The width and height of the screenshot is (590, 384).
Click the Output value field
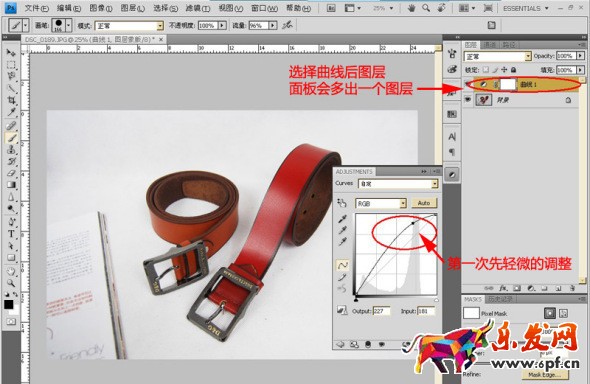pos(382,311)
